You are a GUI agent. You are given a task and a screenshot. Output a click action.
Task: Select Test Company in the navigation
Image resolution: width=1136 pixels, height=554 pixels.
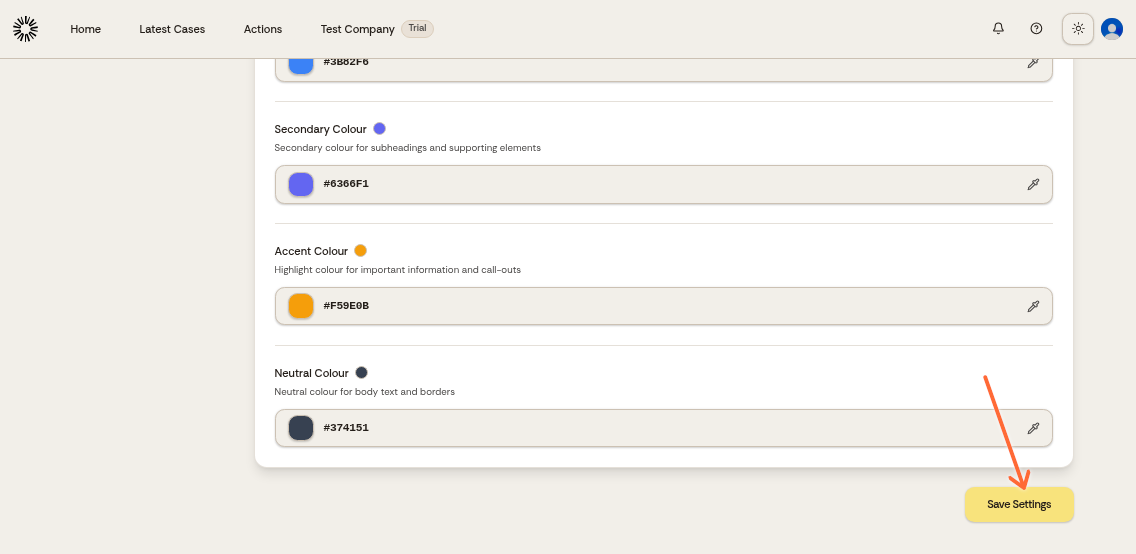[x=357, y=29]
